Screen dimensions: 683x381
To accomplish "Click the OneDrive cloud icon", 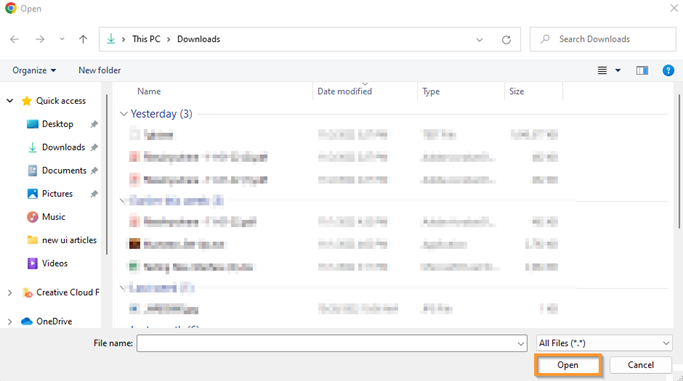I will point(27,321).
